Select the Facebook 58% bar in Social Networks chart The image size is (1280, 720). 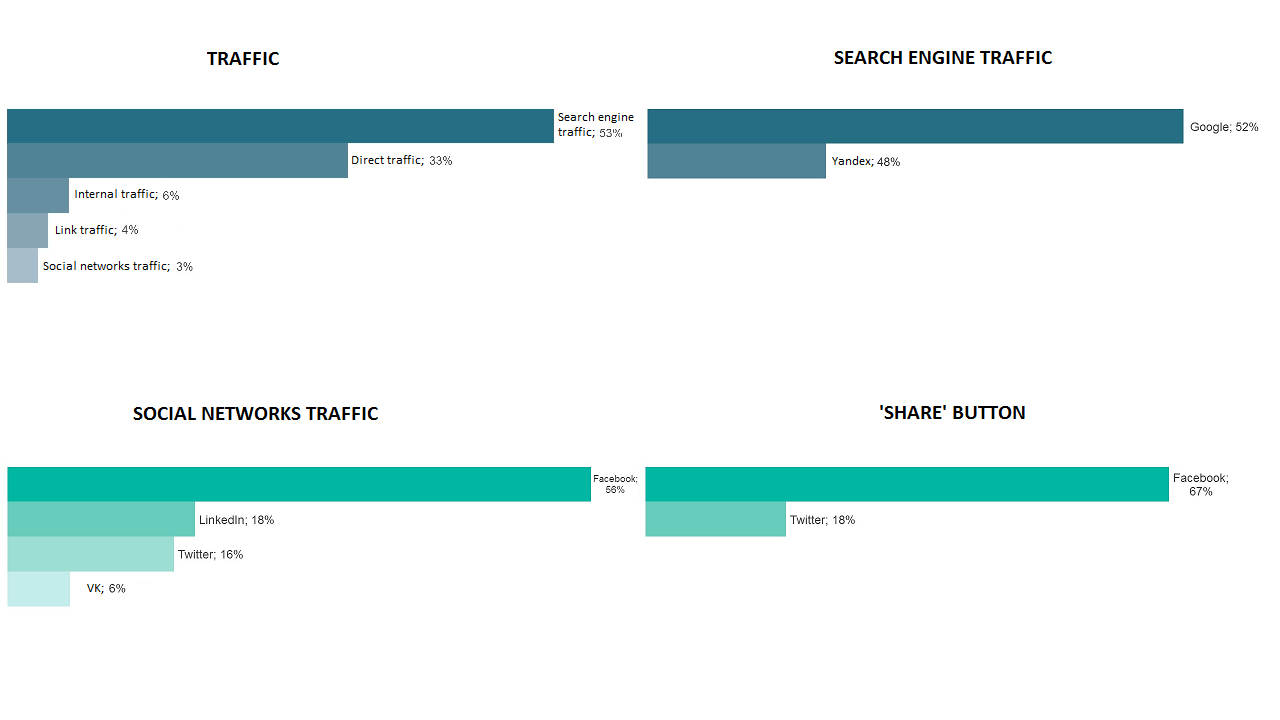coord(299,484)
